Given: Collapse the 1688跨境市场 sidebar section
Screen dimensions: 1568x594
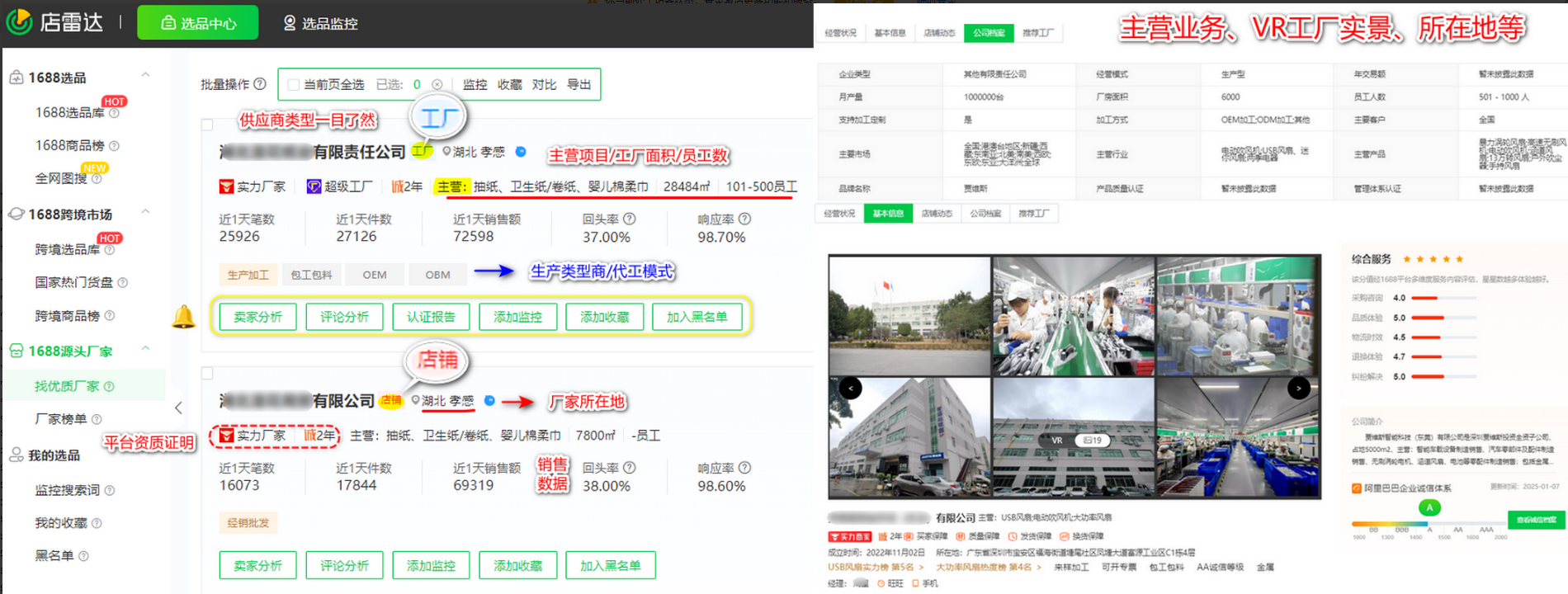Looking at the screenshot, I should coord(145,212).
